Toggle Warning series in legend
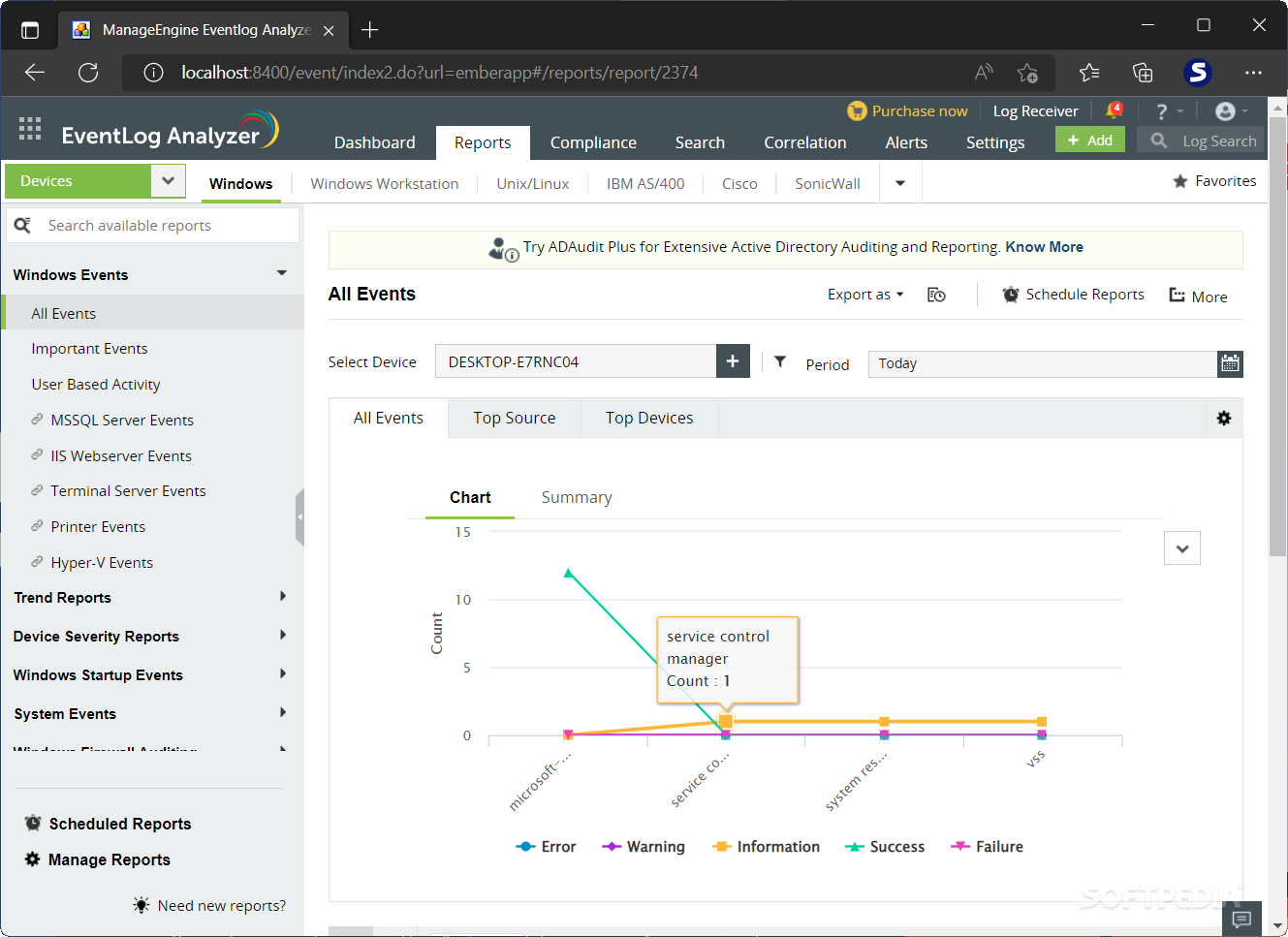Screen dimensions: 1288x937 point(644,847)
